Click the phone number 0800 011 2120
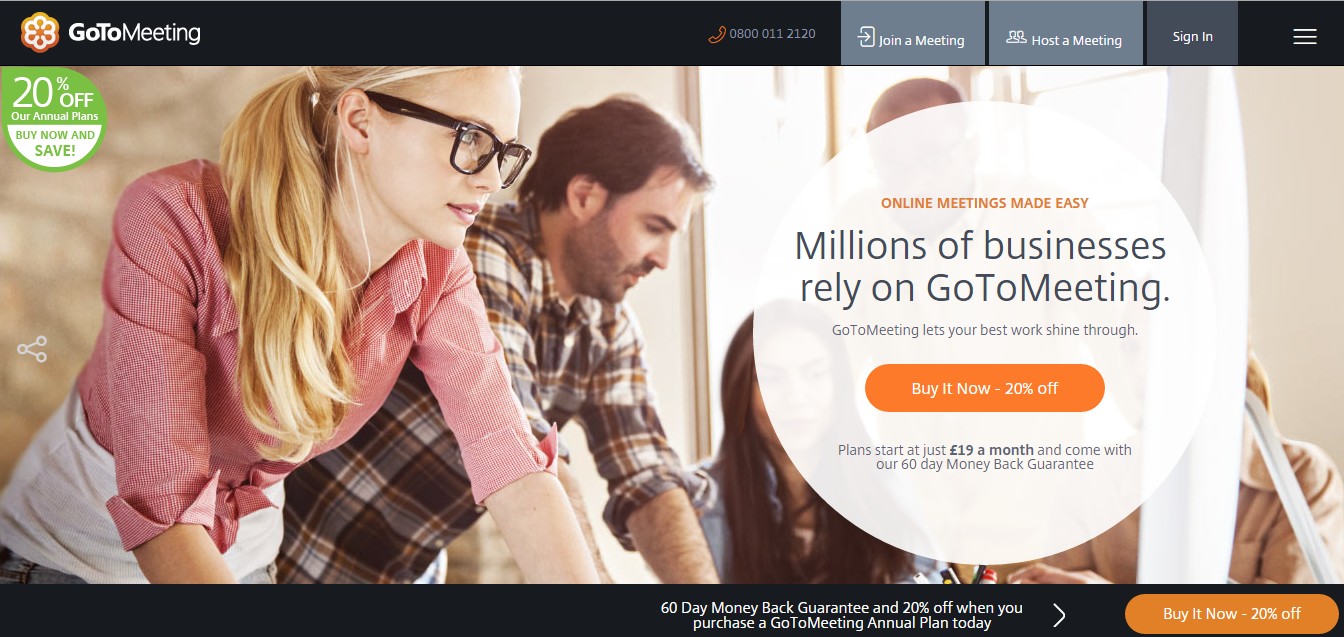Image resolution: width=1344 pixels, height=637 pixels. click(772, 34)
